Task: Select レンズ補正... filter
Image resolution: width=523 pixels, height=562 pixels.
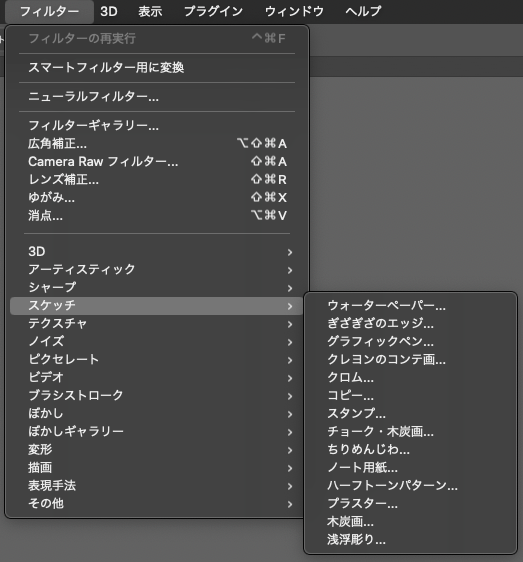Action: click(x=157, y=179)
